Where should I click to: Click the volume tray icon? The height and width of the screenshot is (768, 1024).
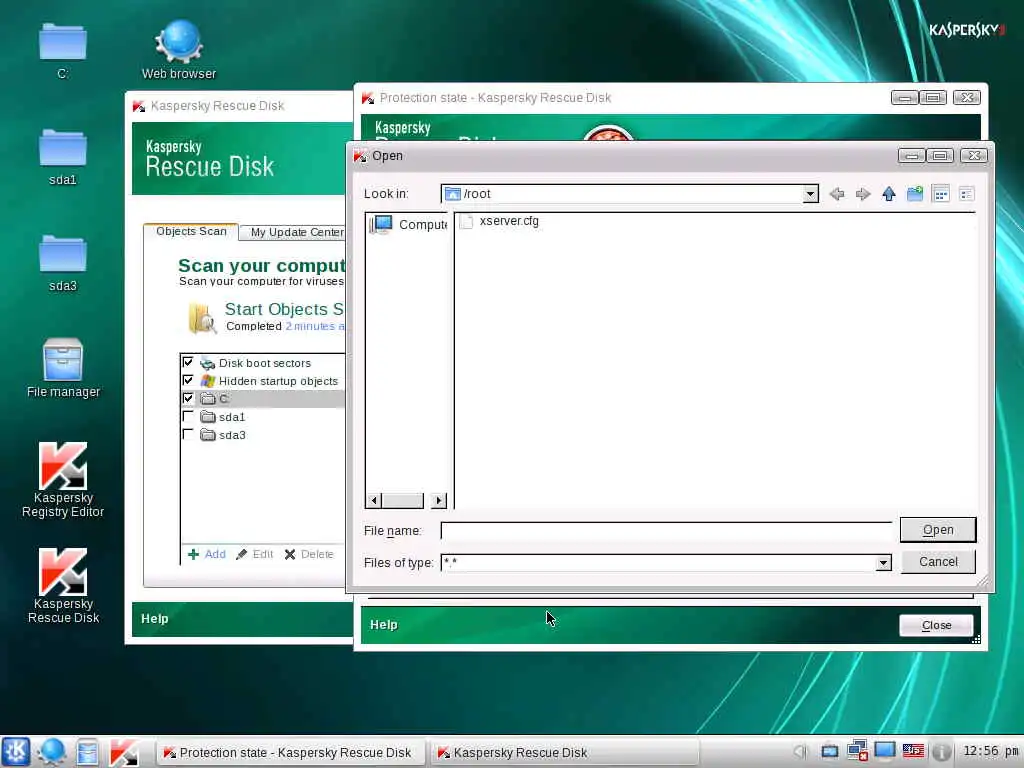(x=801, y=752)
